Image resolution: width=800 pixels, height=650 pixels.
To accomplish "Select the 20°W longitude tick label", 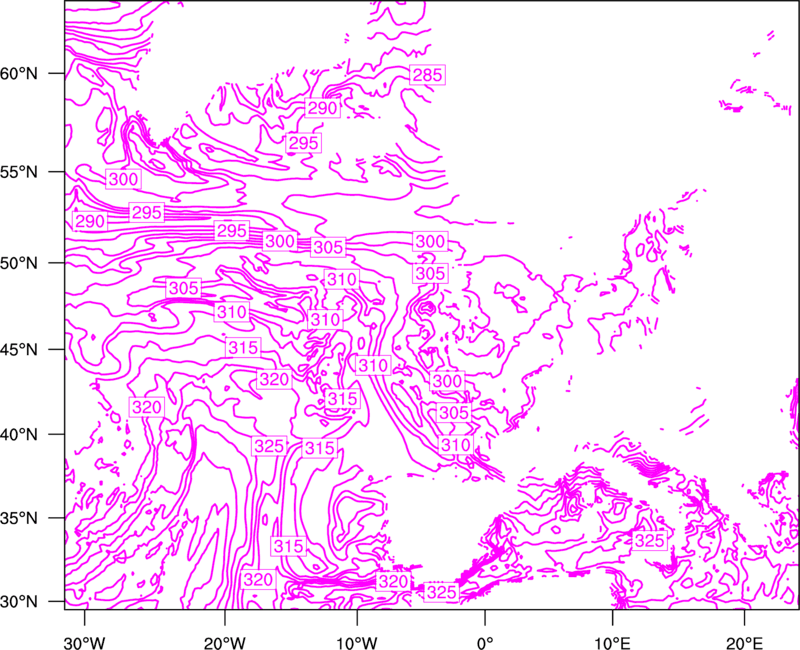I will (224, 643).
